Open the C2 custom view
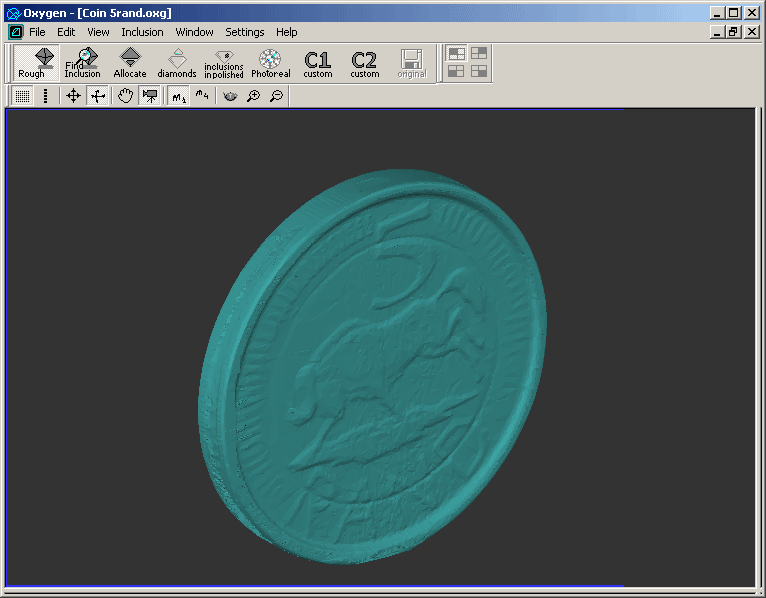 coord(364,63)
